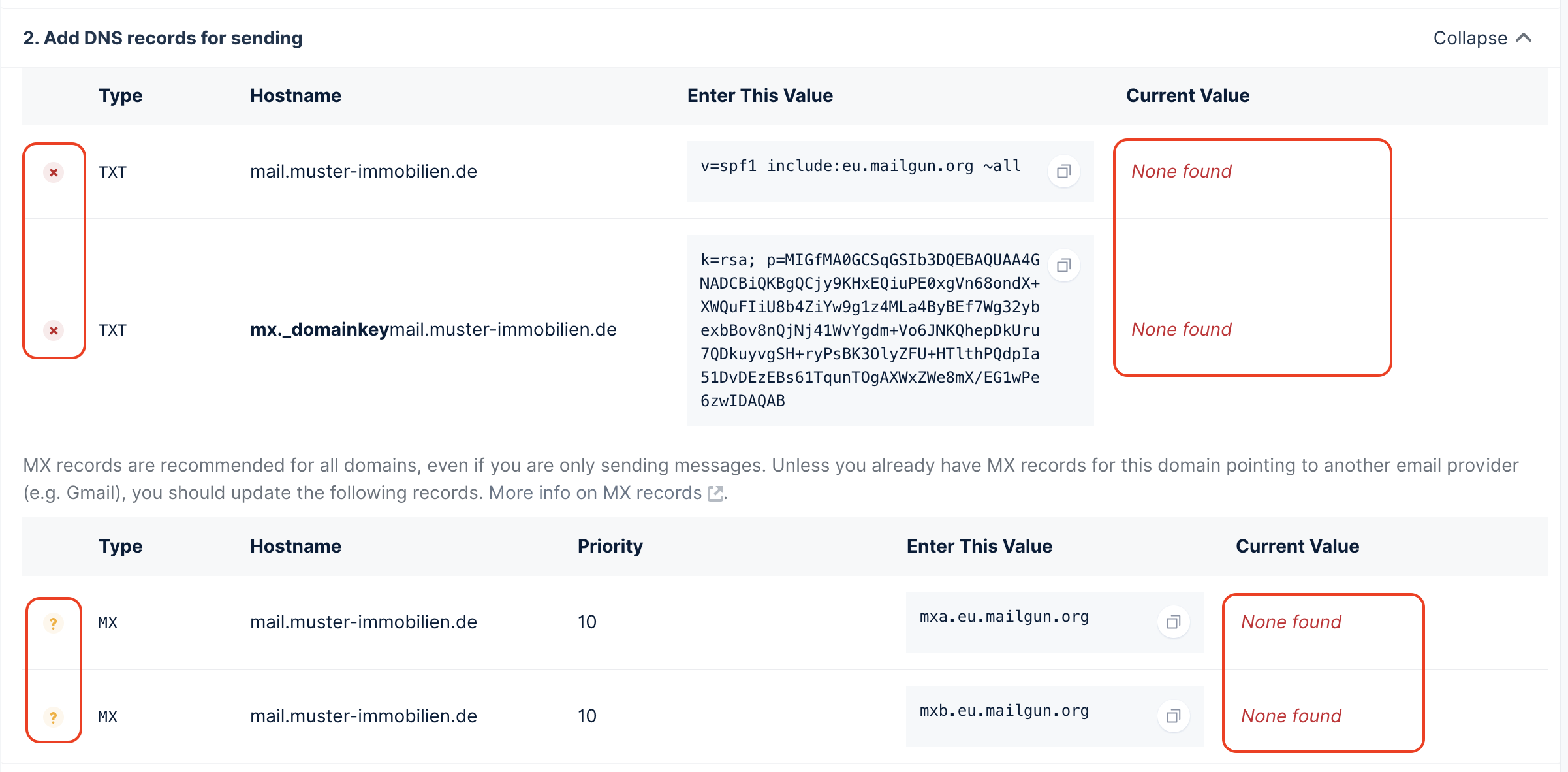This screenshot has width=1568, height=772.
Task: Copy mxa.eu.mailgun.org value
Action: [1173, 622]
